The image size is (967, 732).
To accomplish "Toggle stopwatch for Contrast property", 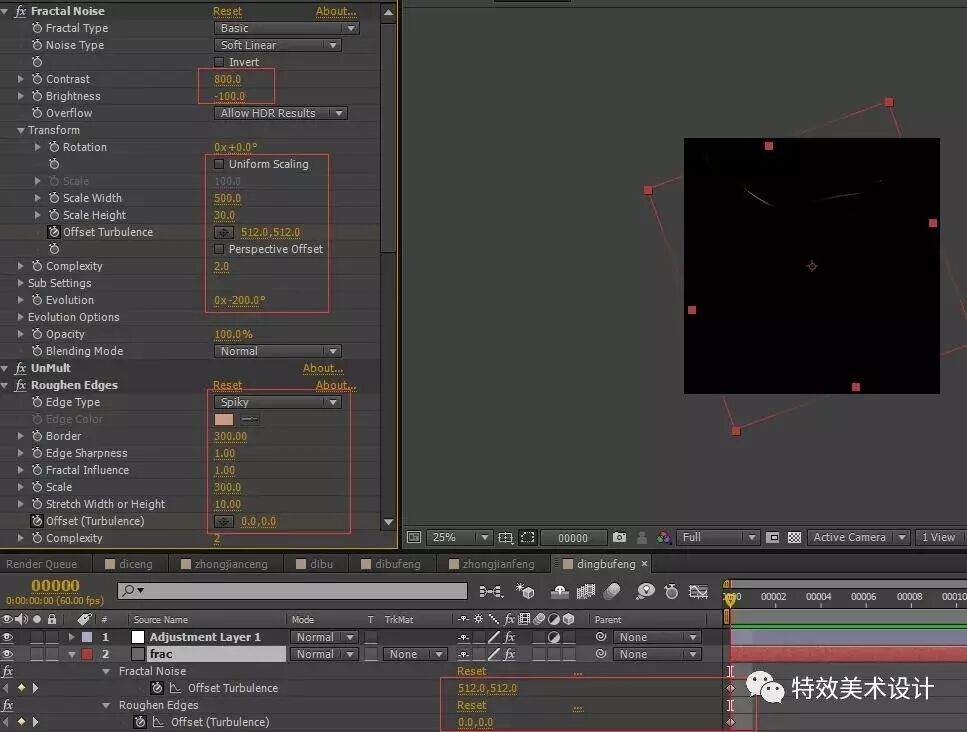I will (x=37, y=79).
